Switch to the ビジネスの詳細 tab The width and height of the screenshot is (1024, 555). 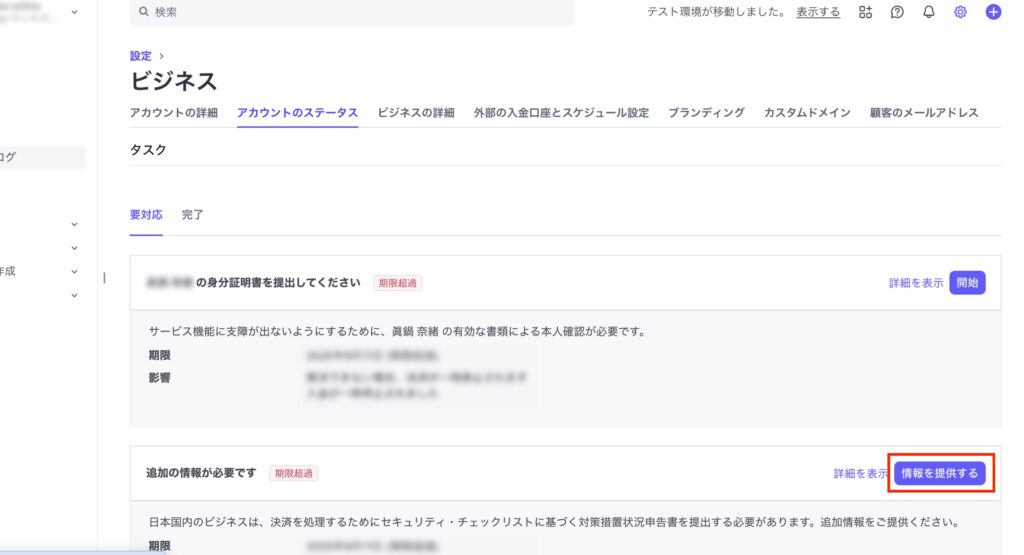(x=415, y=113)
